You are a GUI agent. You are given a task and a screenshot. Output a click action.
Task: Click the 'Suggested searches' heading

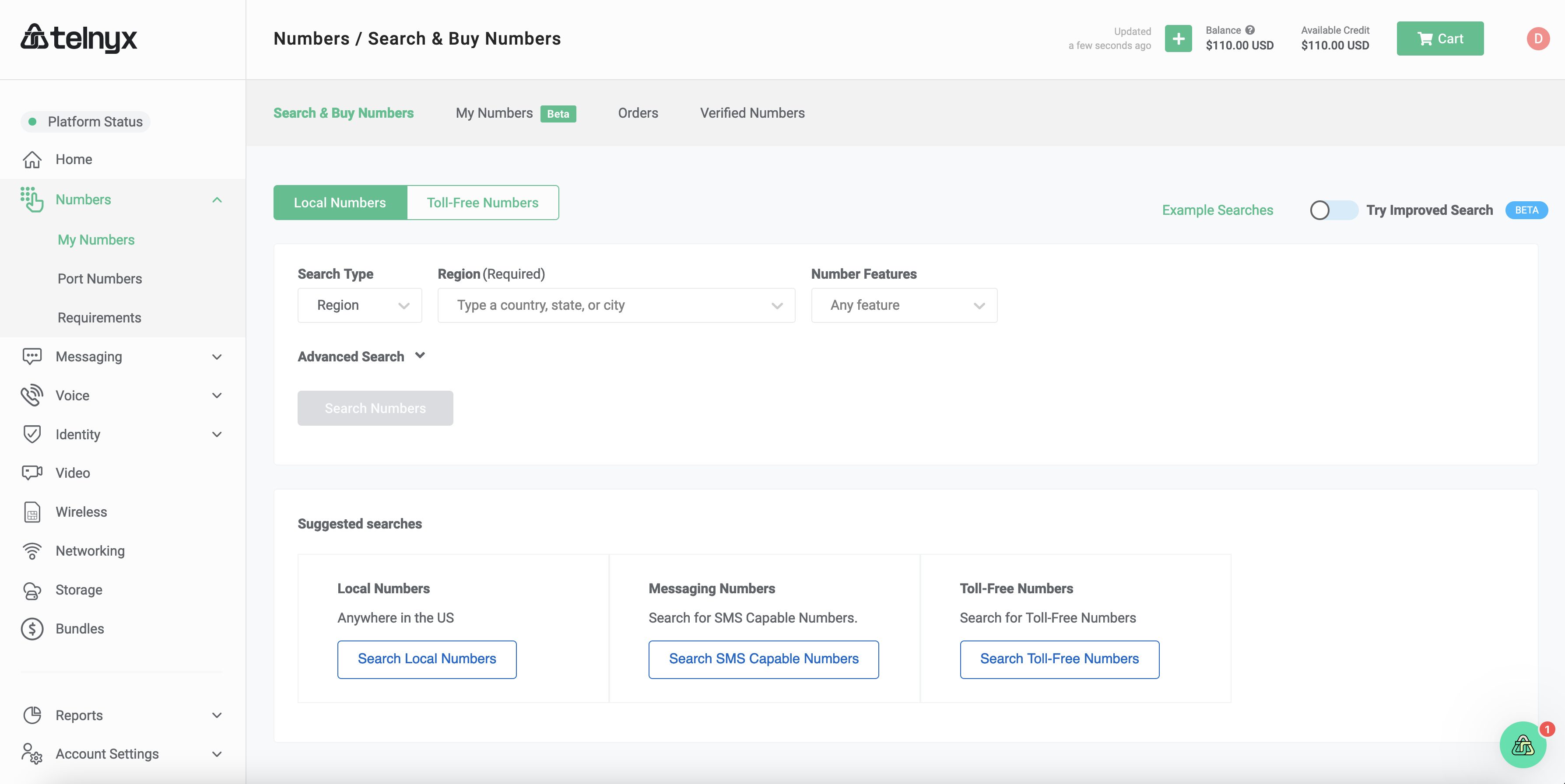click(x=360, y=524)
